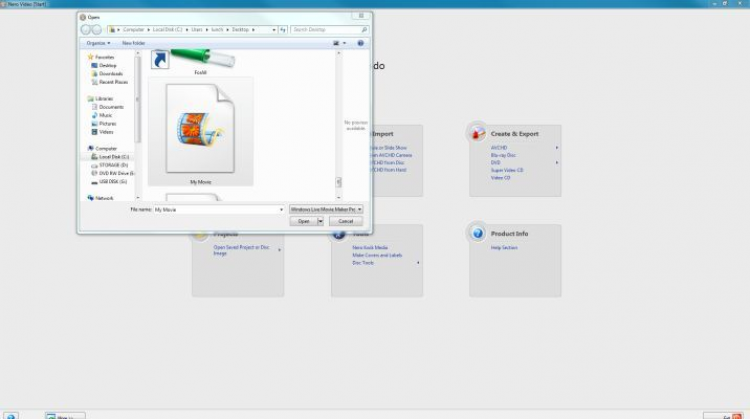Open the Organize menu
Screen dimensions: 750x419
pos(98,43)
